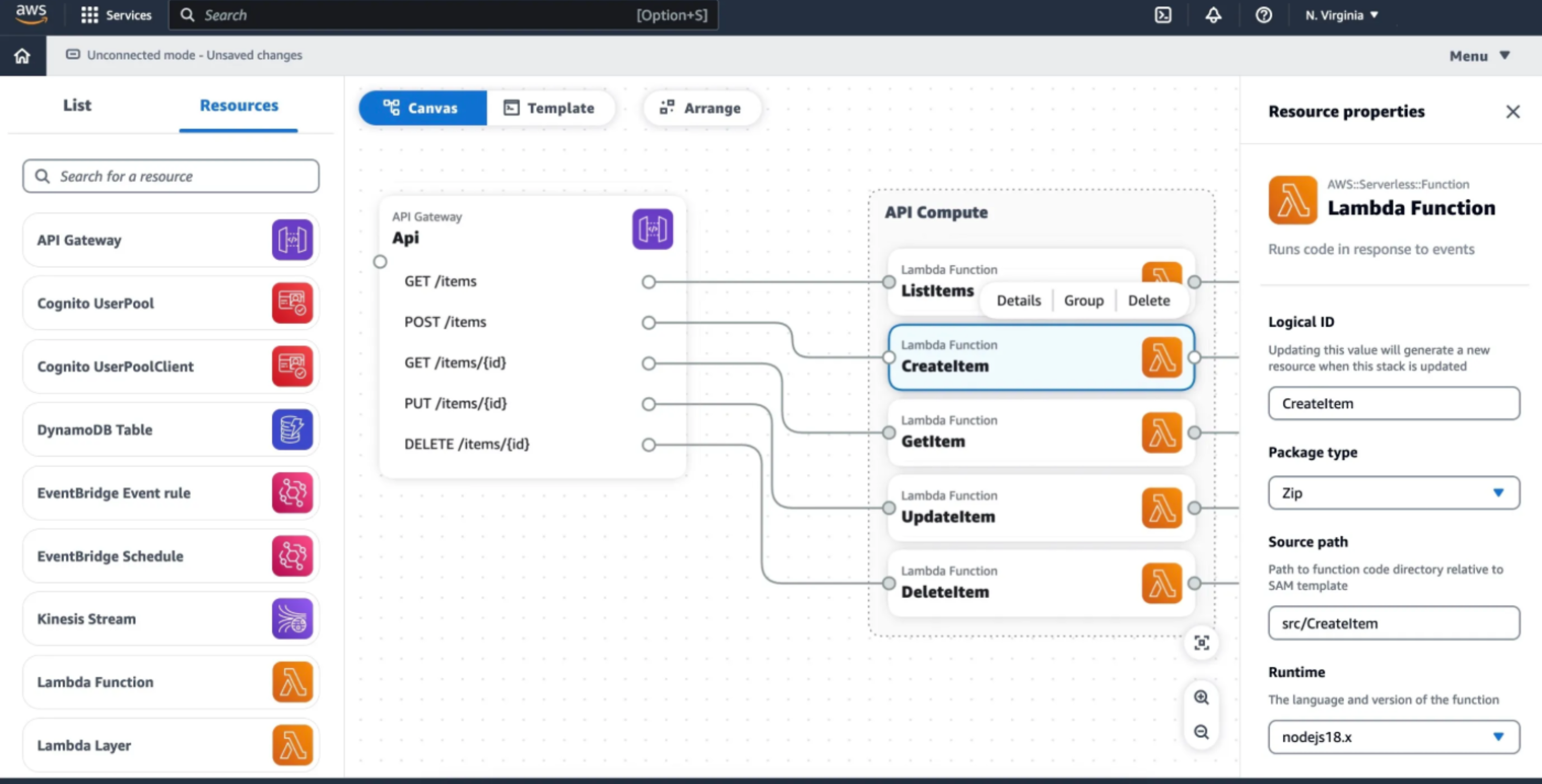This screenshot has height=784, width=1542.
Task: Select the DynamoDB Table resource card
Action: pos(170,429)
